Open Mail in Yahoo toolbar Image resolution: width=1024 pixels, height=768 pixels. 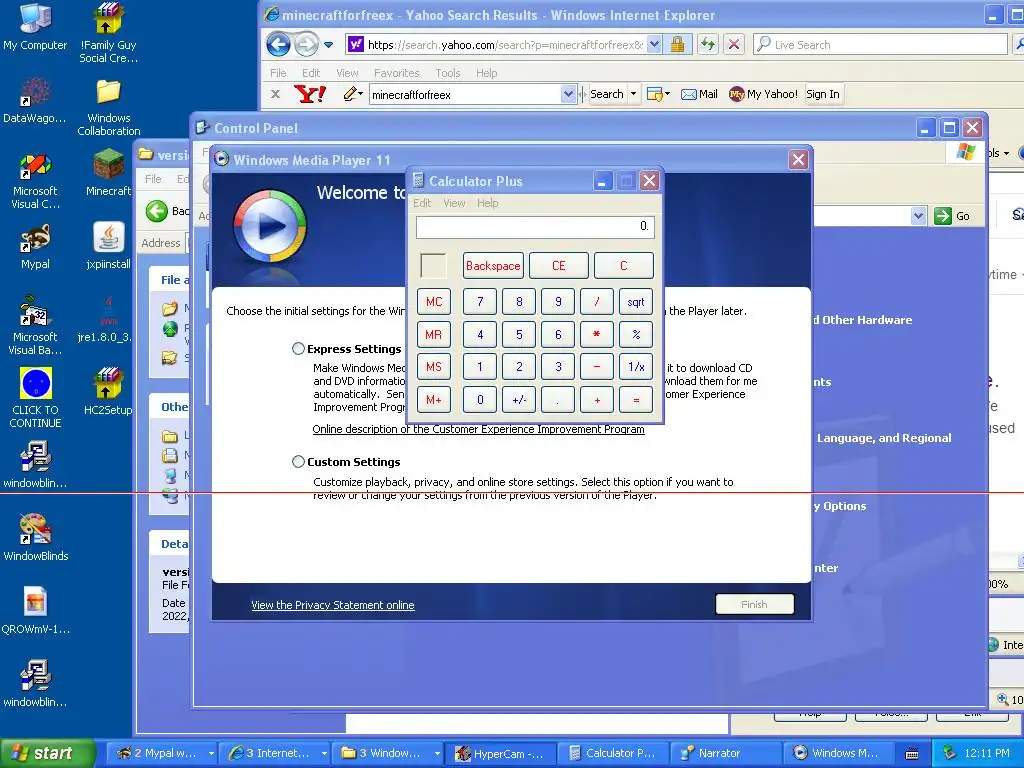tap(699, 94)
